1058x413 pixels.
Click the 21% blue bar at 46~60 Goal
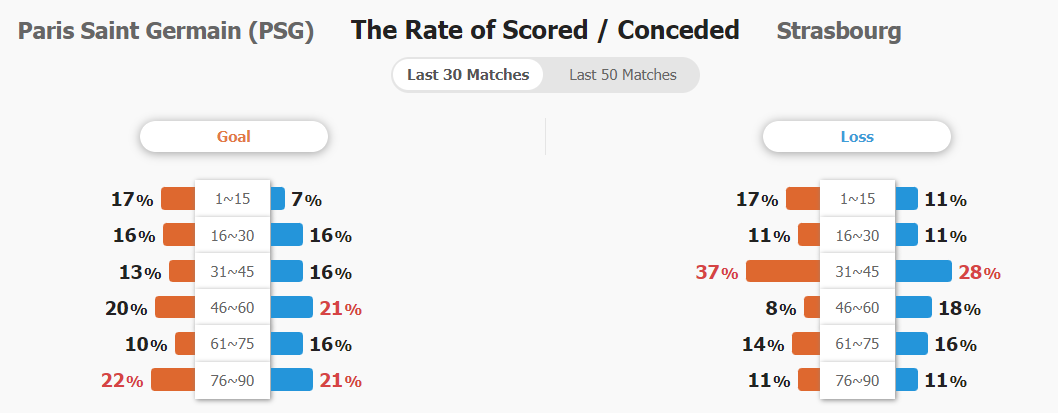tap(291, 307)
